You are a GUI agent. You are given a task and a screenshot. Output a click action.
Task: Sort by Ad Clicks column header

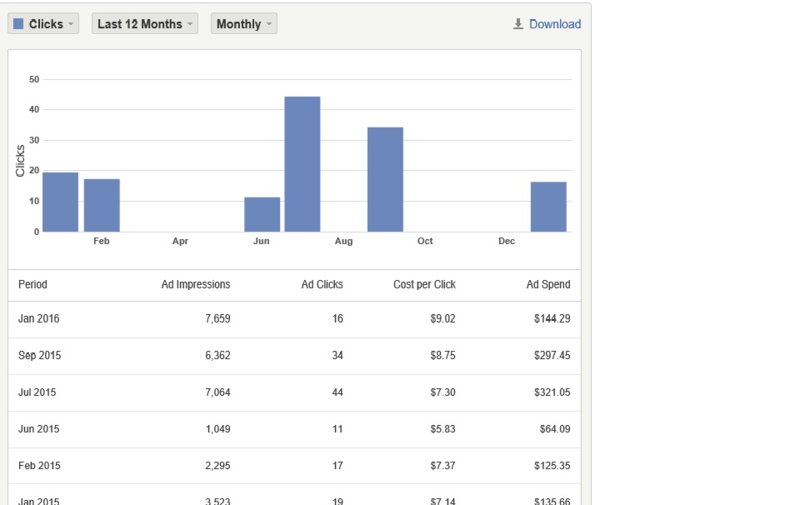(322, 285)
